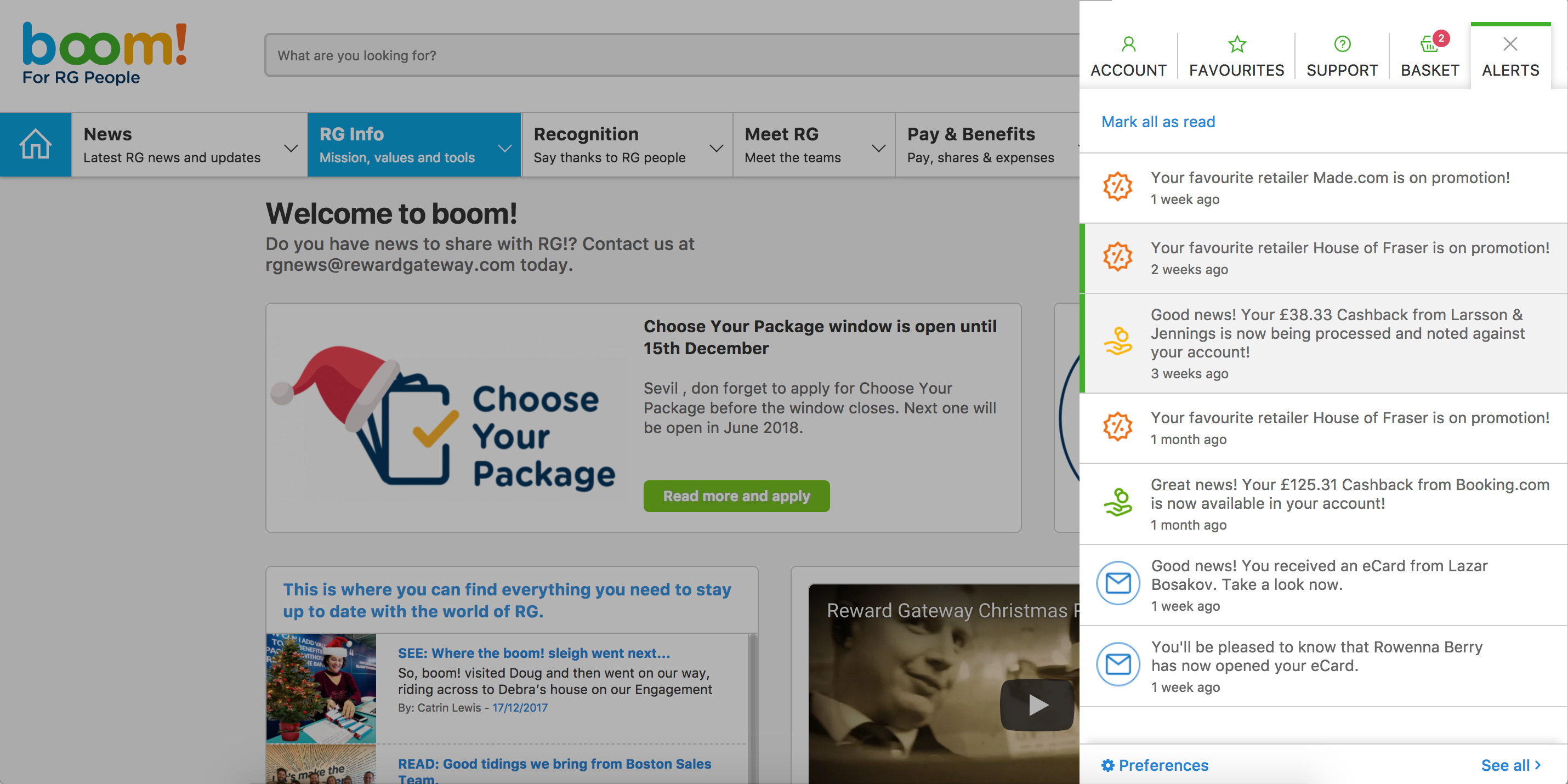Open the News navigation item
Viewport: 1568px width, 784px height.
189,145
